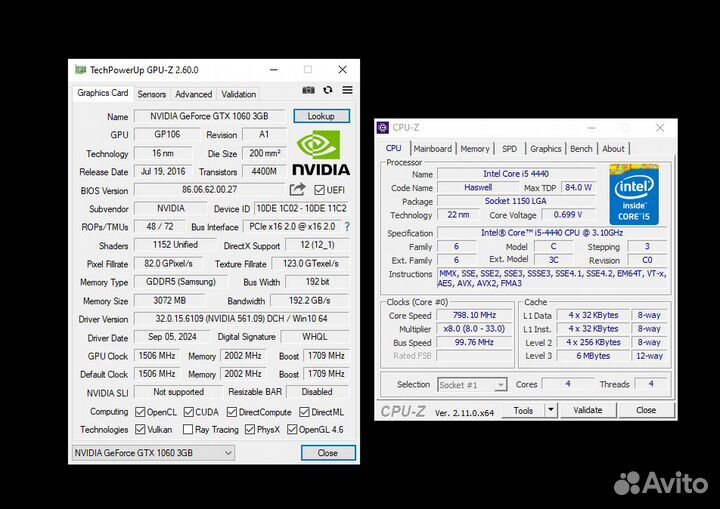Screen dimensions: 720x509
Task: Click the Bandwidth 192.2 GB/s value
Action: point(309,300)
